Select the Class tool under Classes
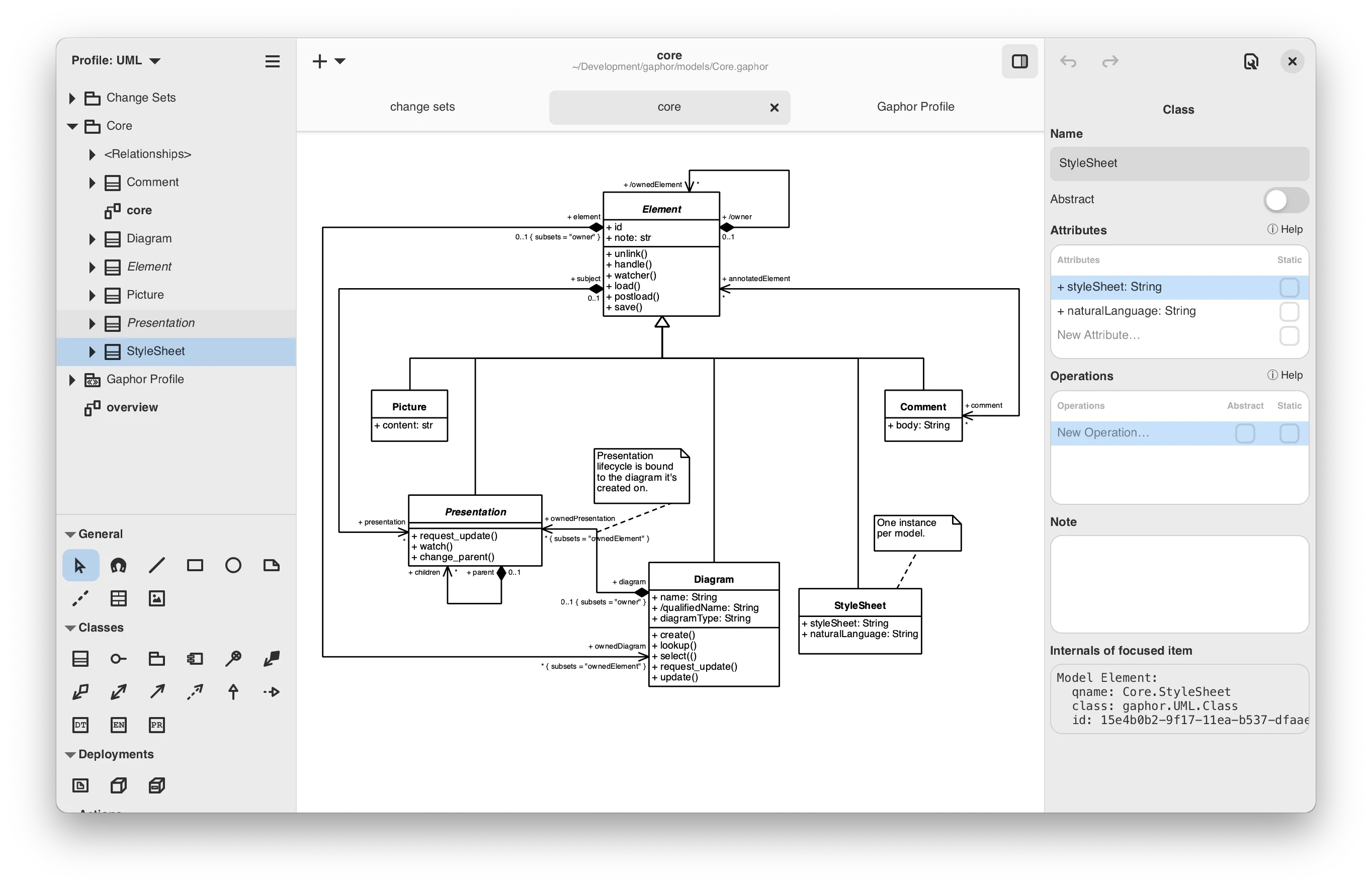The width and height of the screenshot is (1372, 887). [x=80, y=658]
